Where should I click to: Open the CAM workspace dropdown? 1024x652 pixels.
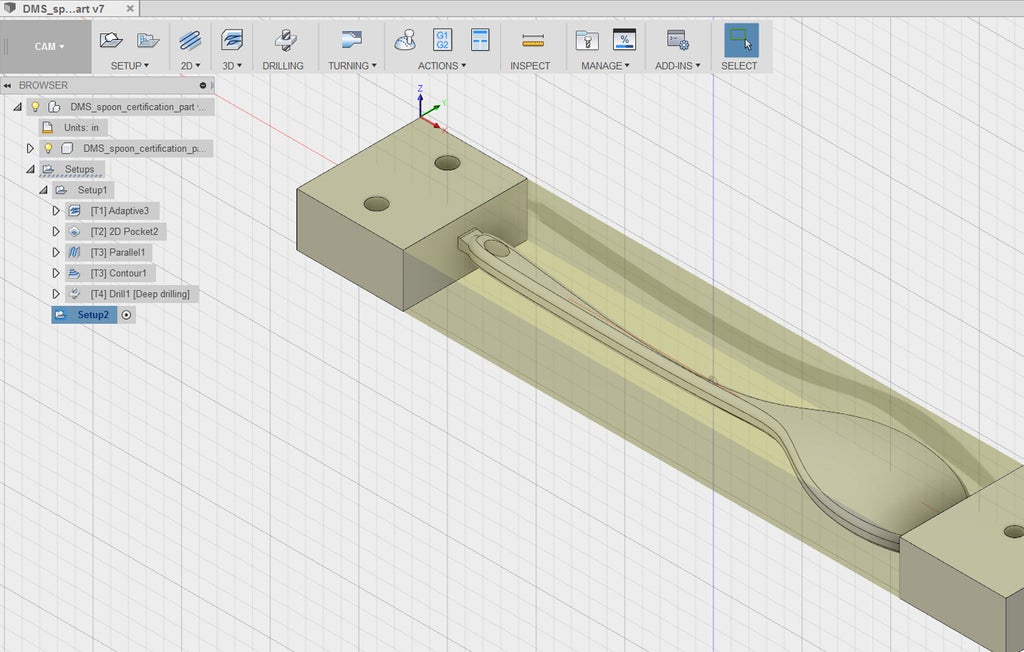49,47
